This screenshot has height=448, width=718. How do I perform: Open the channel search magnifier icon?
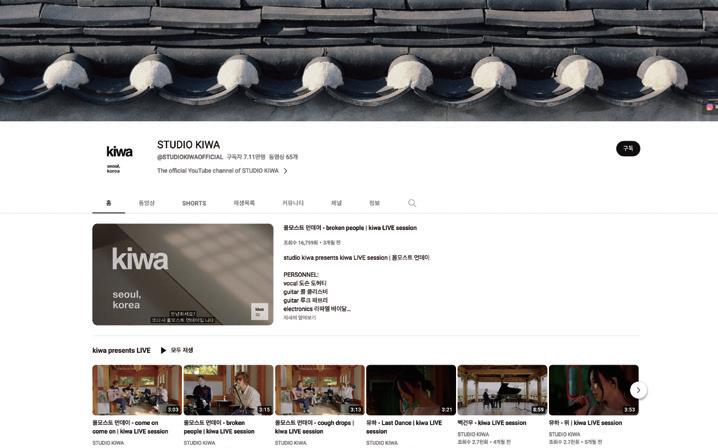(412, 203)
